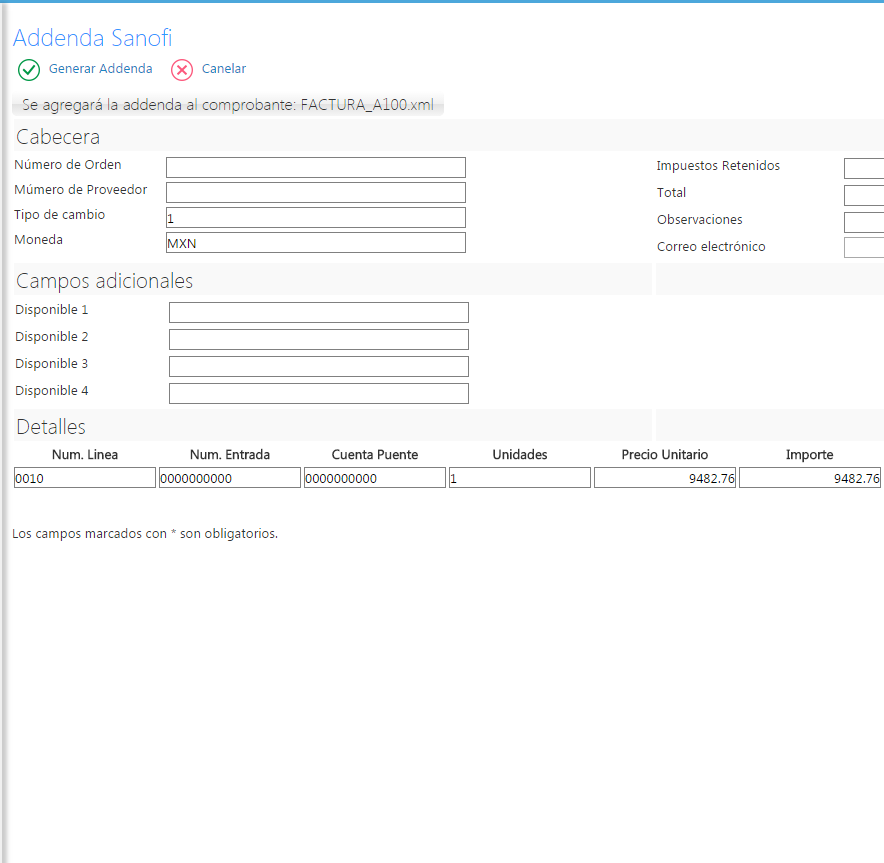Screen dimensions: 884x863
Task: Click the Correo electrónico label
Action: [x=711, y=247]
